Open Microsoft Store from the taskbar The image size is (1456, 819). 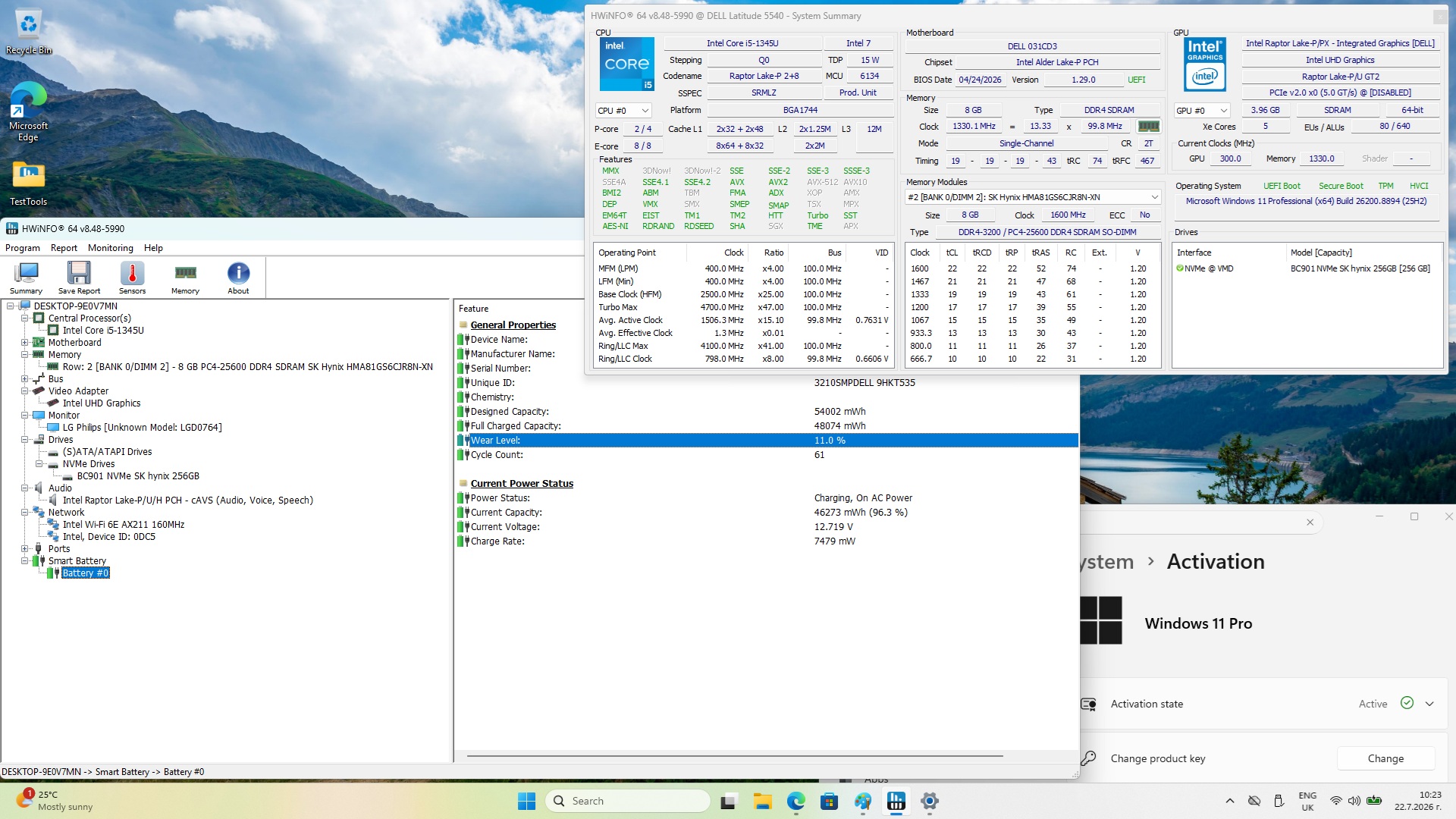point(829,801)
